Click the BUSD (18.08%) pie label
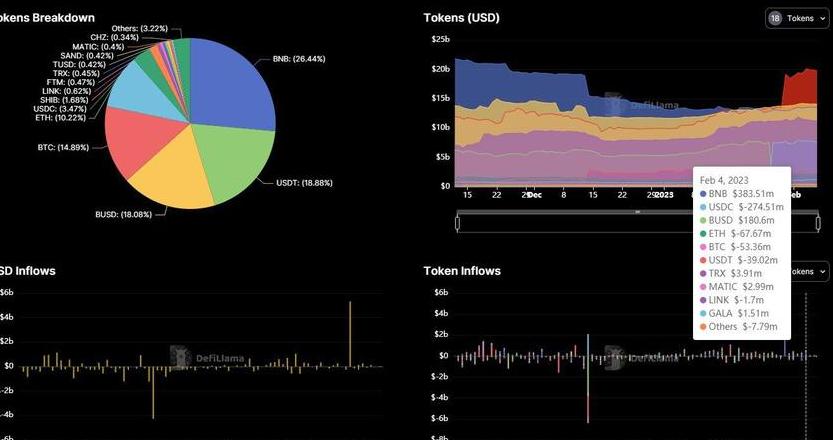 pos(124,215)
